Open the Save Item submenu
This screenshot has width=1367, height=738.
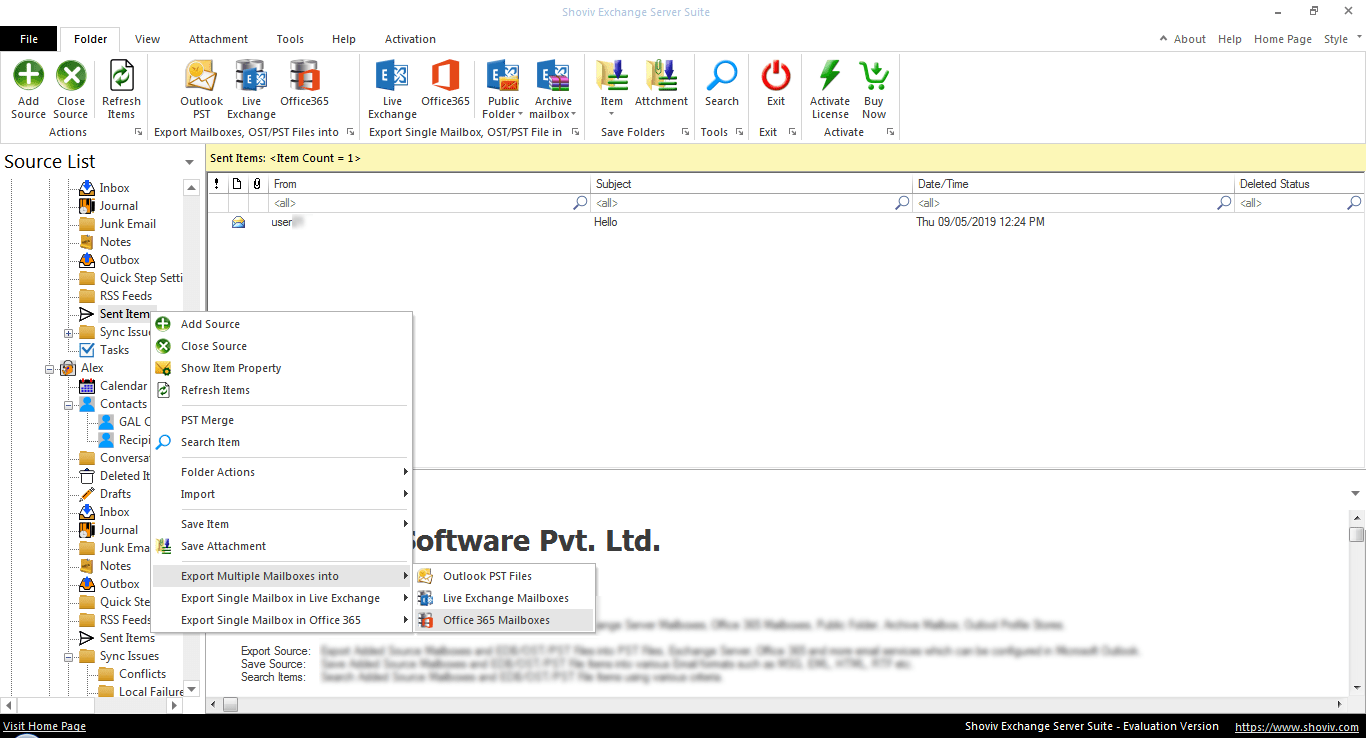coord(282,524)
